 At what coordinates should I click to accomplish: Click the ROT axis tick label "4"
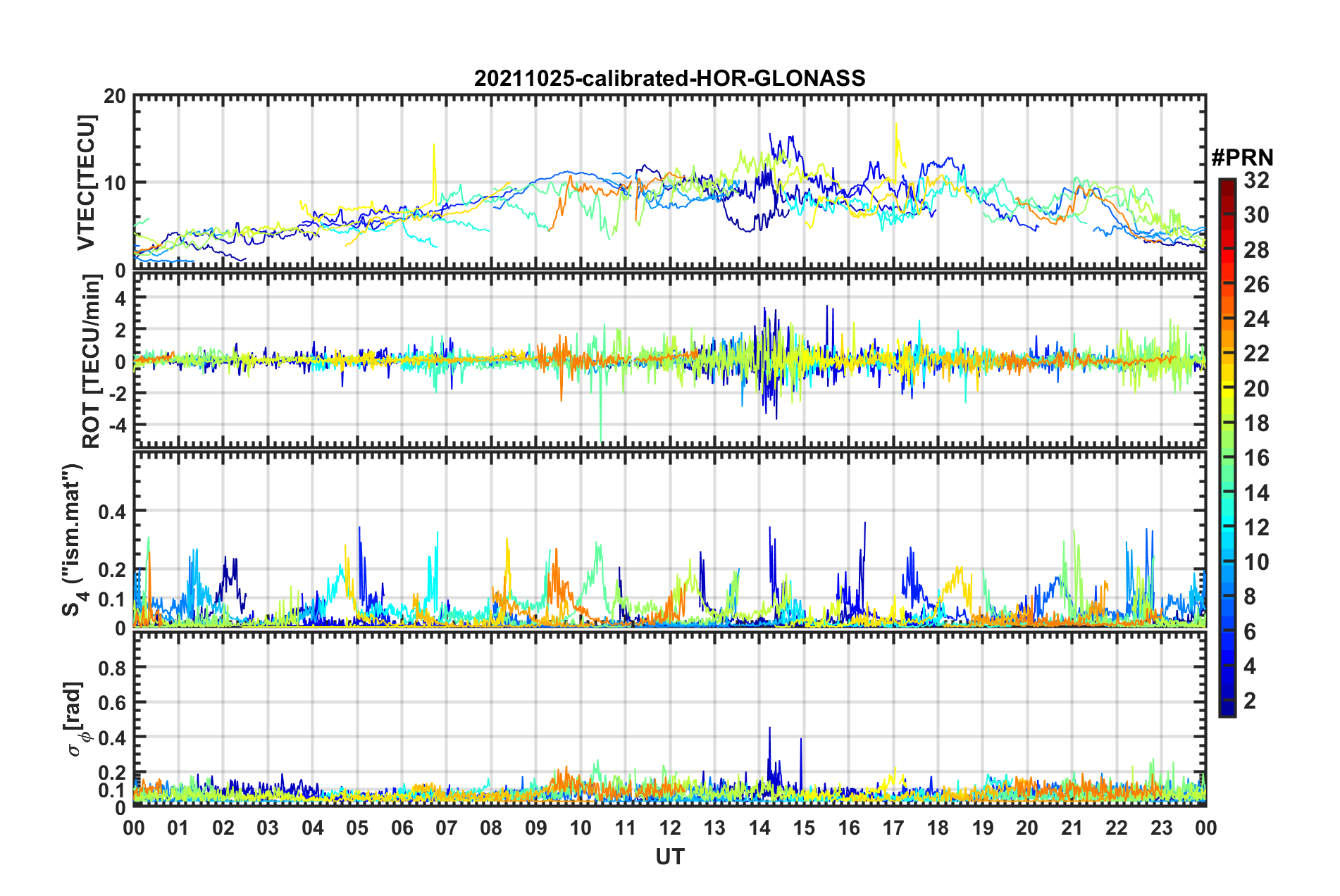[120, 299]
